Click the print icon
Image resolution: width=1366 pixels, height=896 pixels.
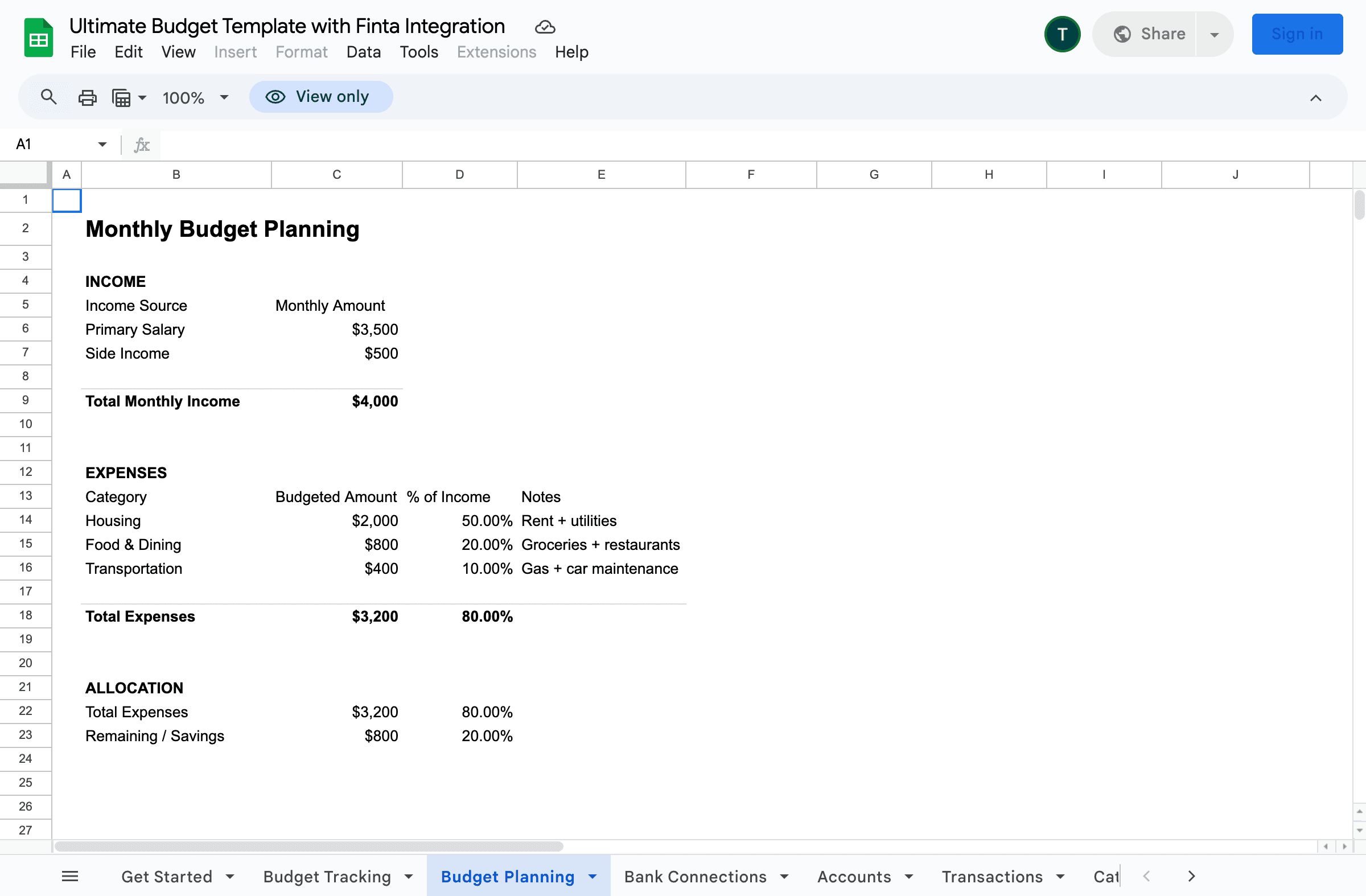click(x=87, y=97)
